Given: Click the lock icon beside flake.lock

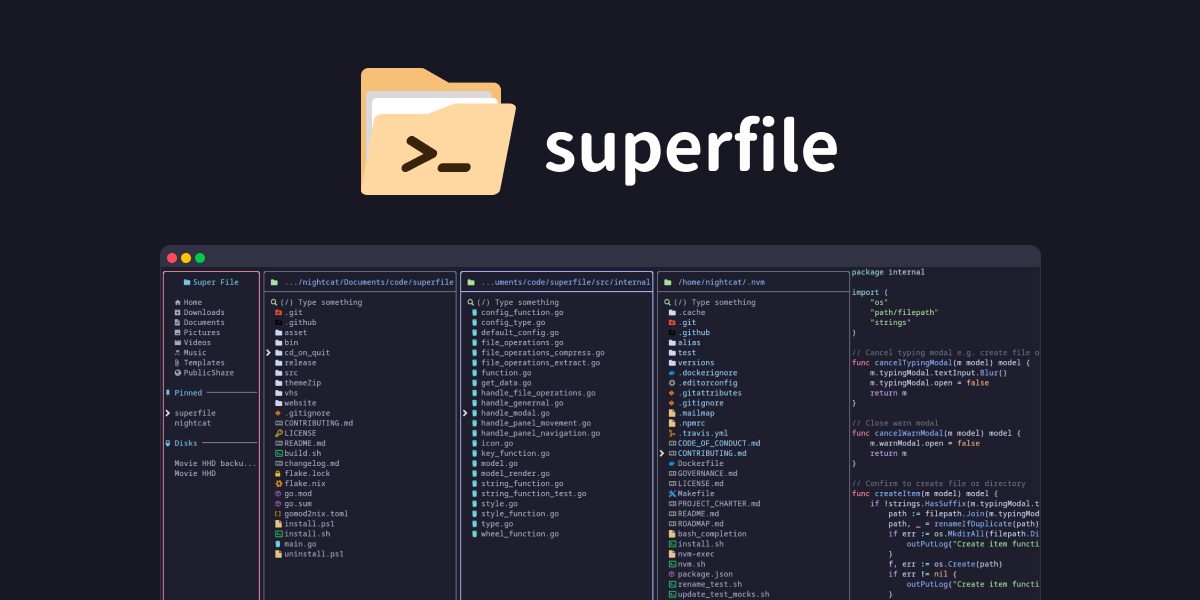Looking at the screenshot, I should tap(279, 473).
